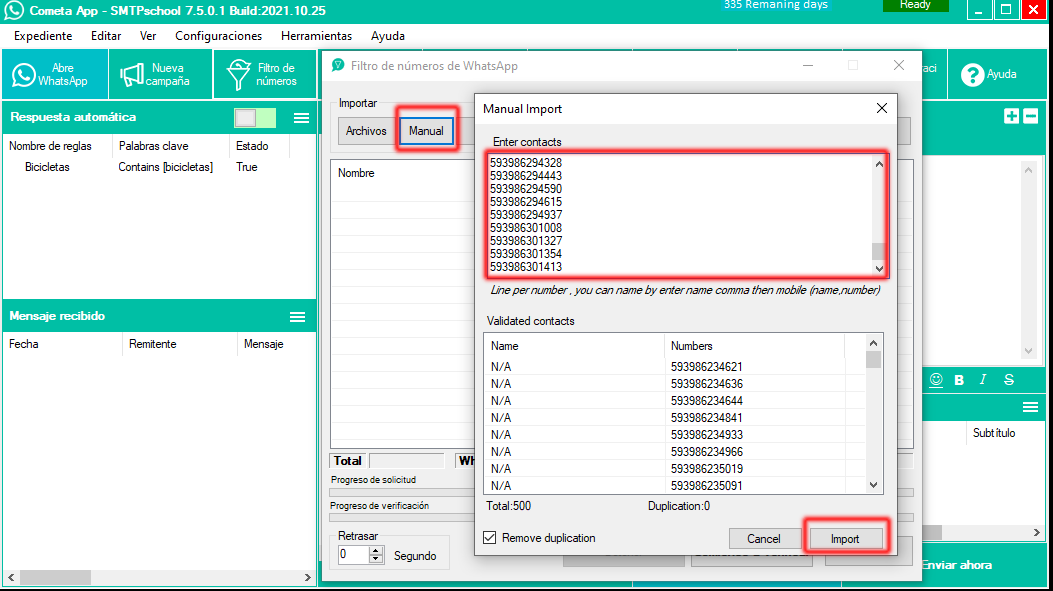Open the Filtro de números tool

pos(265,74)
